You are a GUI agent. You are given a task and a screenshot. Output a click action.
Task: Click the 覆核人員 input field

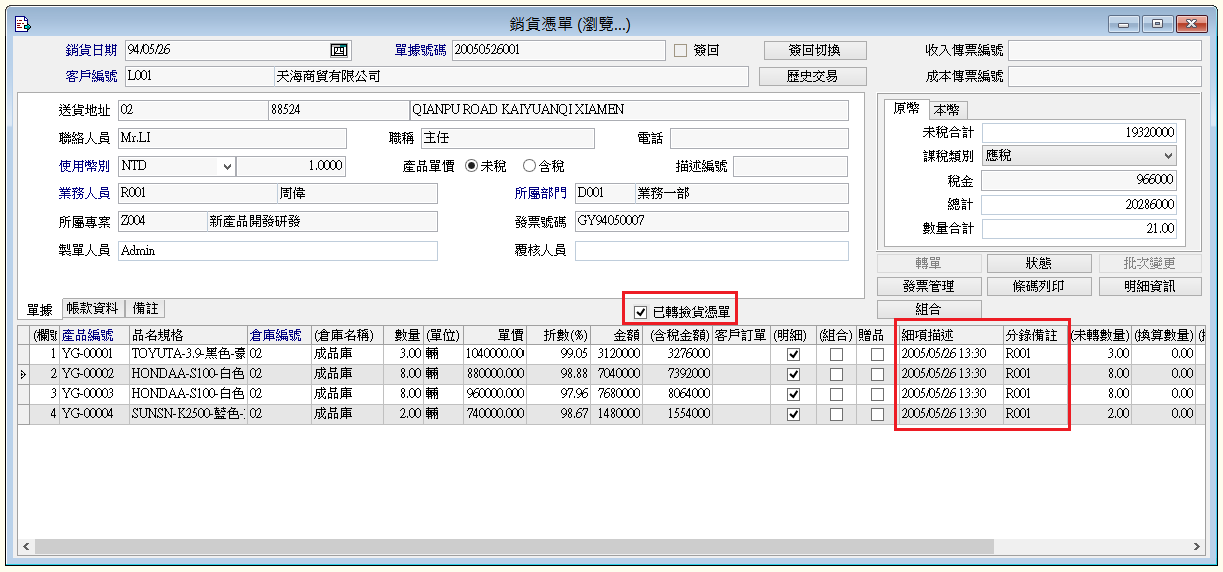click(x=711, y=251)
